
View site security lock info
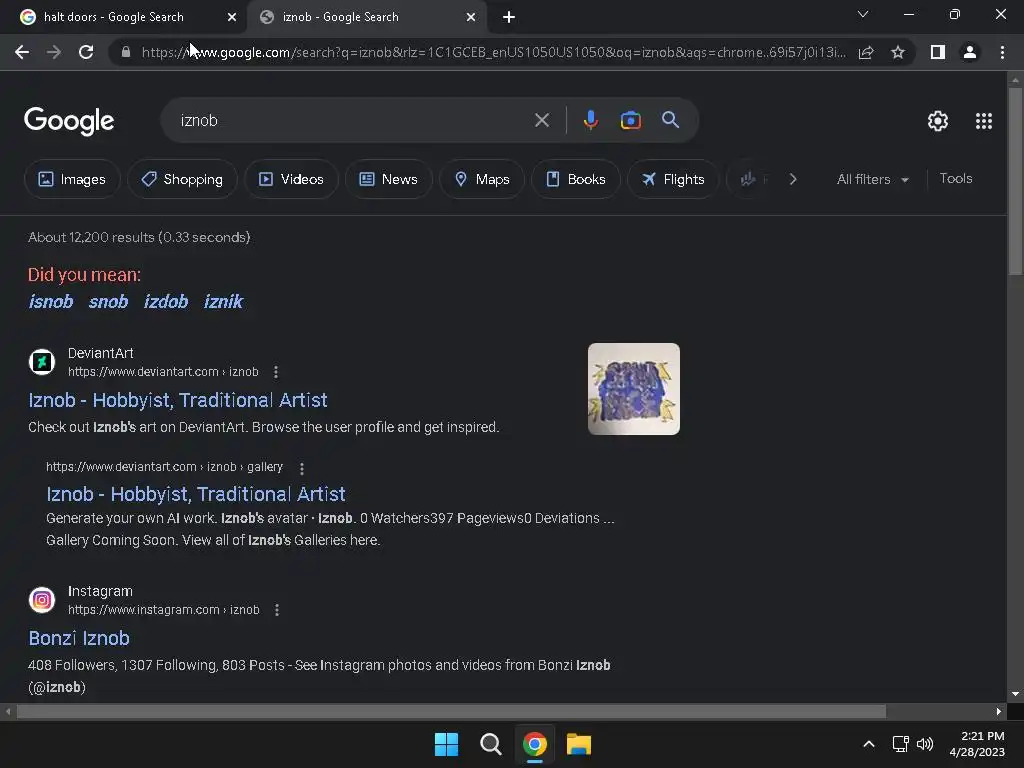pyautogui.click(x=126, y=52)
